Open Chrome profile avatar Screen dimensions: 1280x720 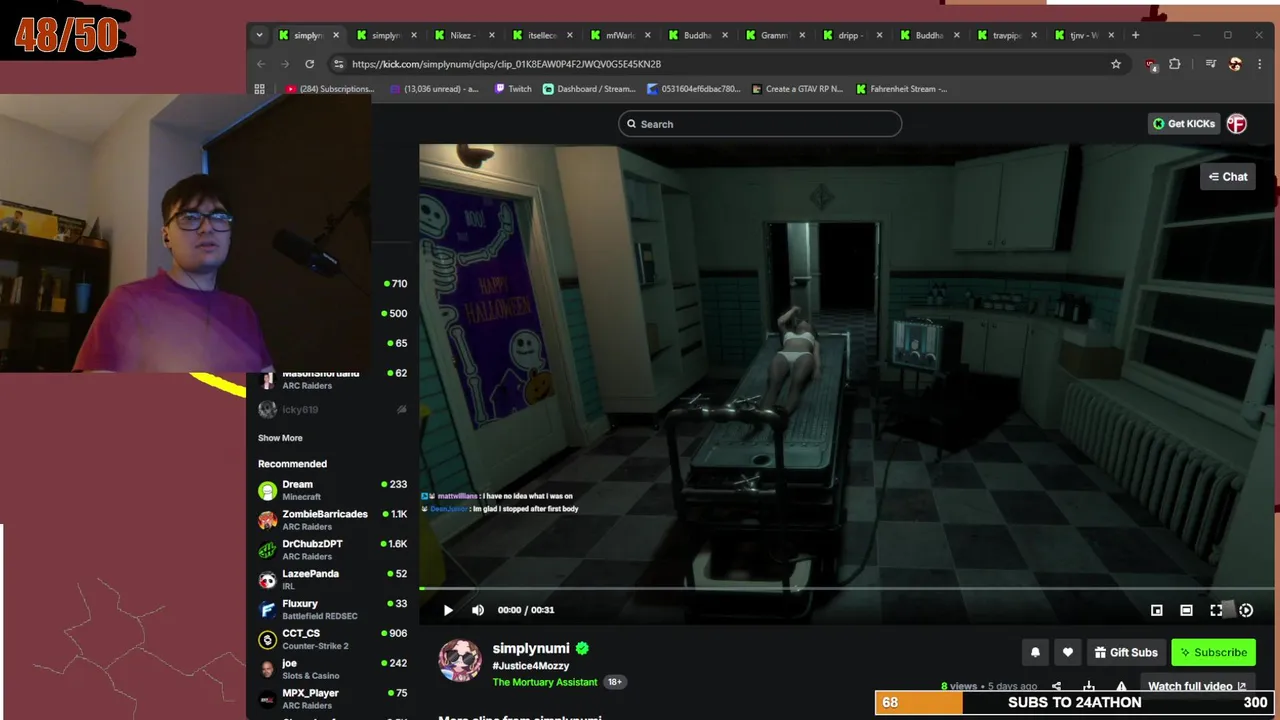(1235, 64)
